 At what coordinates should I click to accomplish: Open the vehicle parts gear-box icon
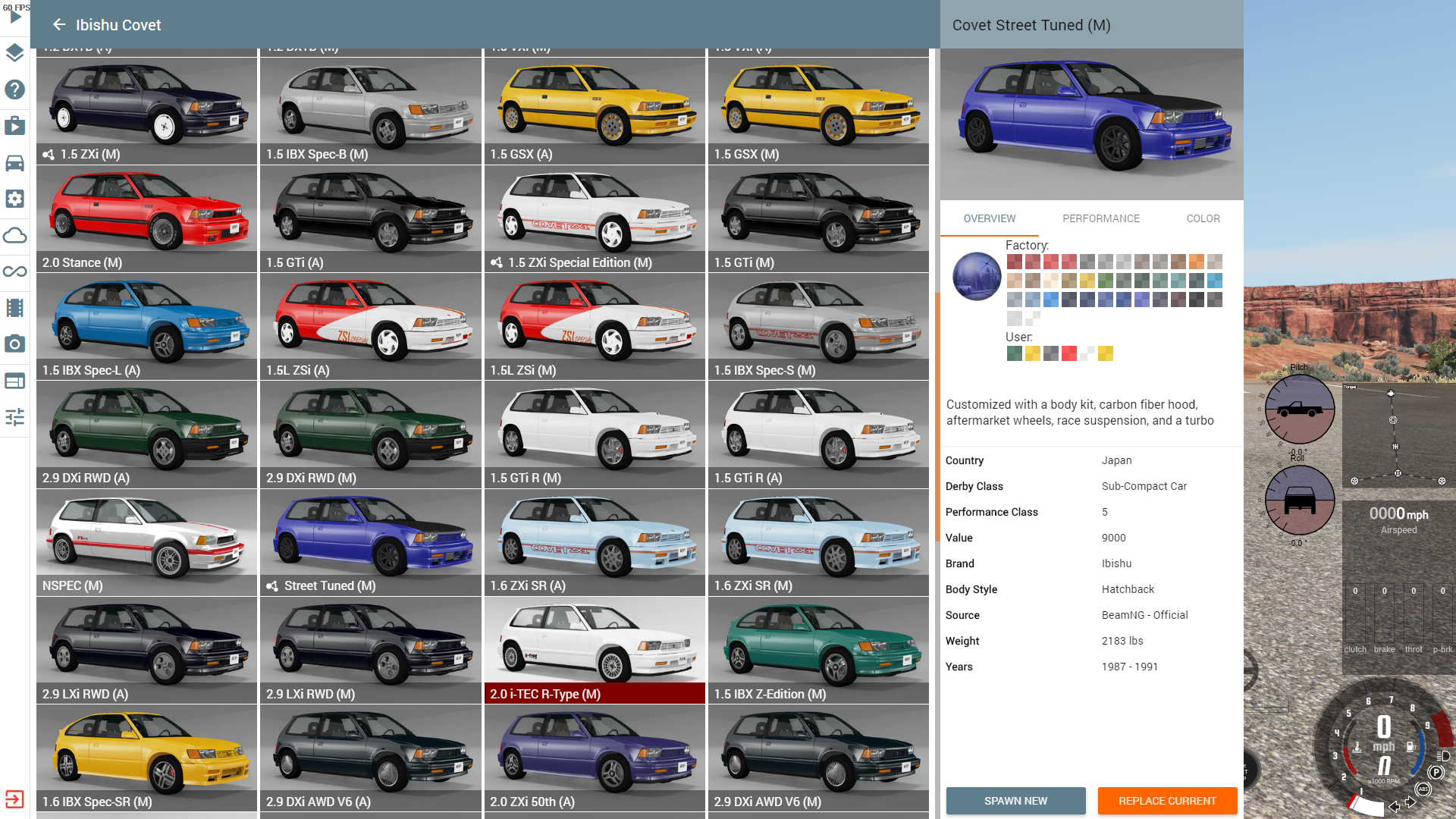[x=14, y=199]
